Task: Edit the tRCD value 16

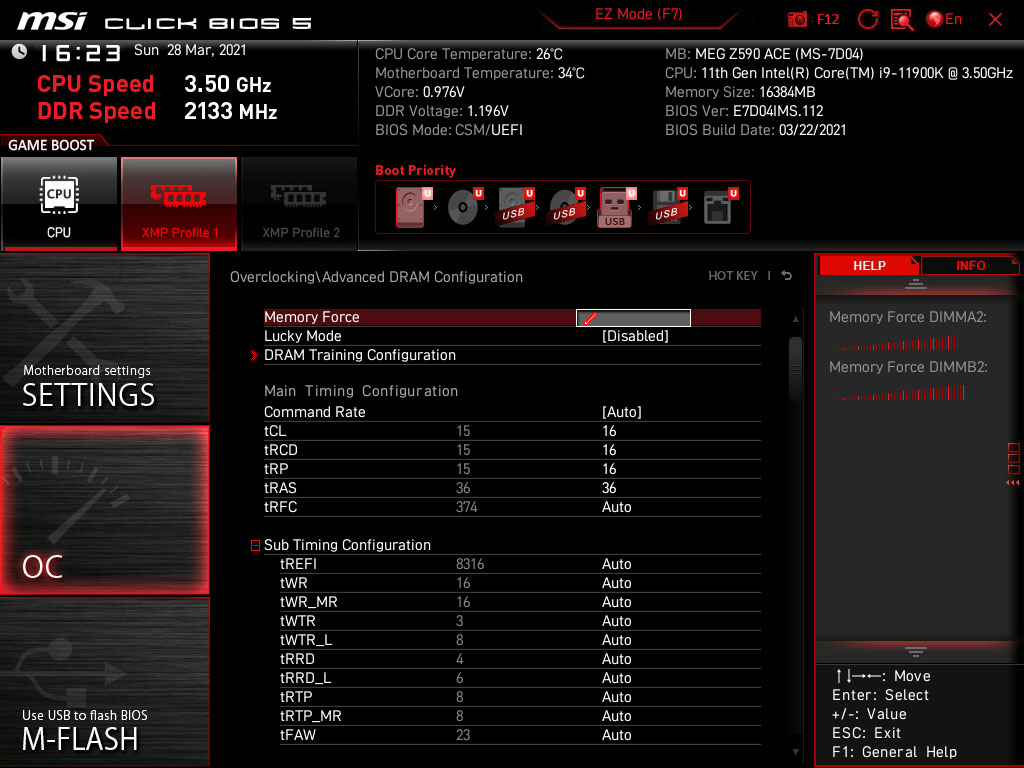Action: pyautogui.click(x=609, y=450)
